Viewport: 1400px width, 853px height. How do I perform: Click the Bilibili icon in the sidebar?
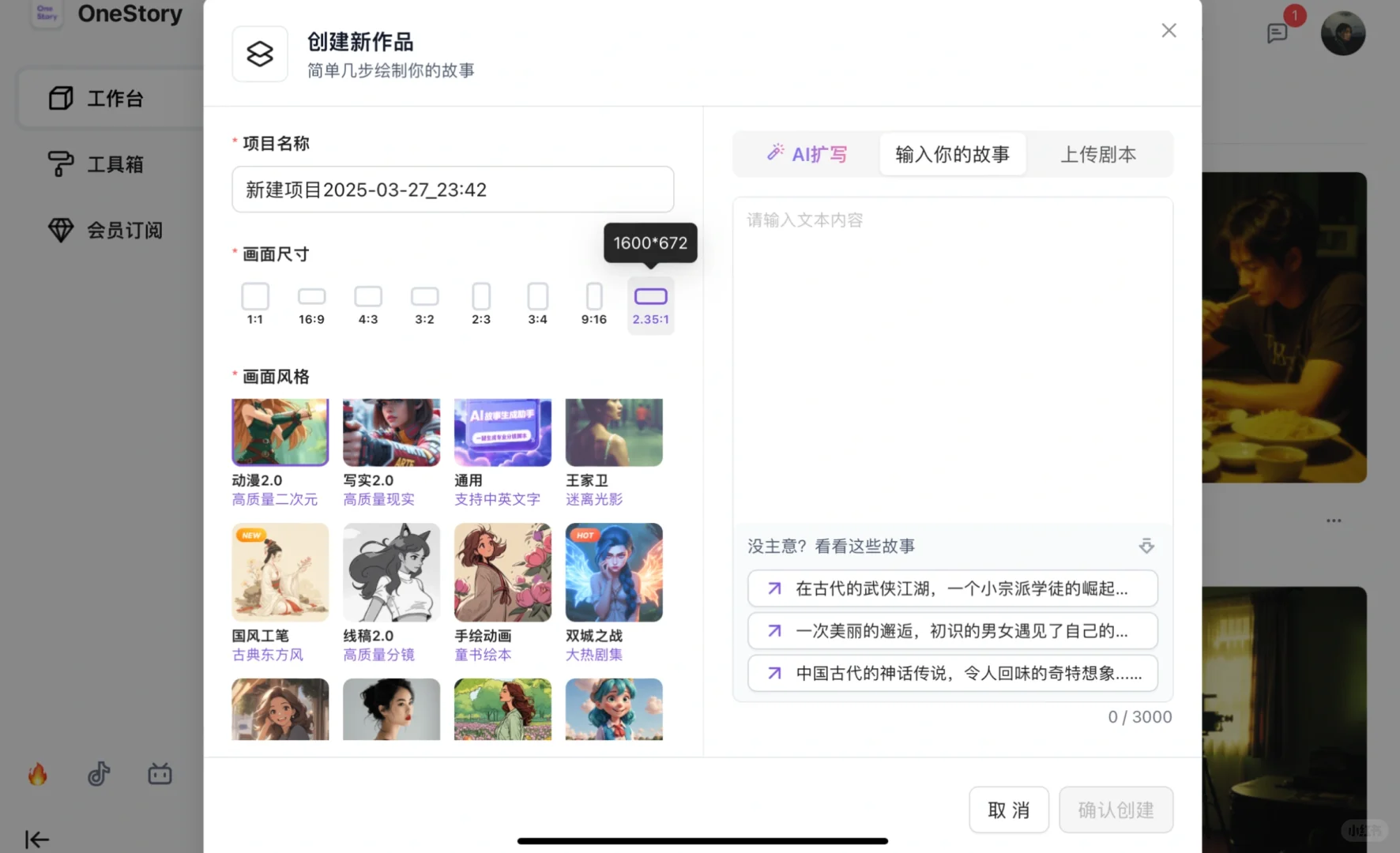click(160, 774)
